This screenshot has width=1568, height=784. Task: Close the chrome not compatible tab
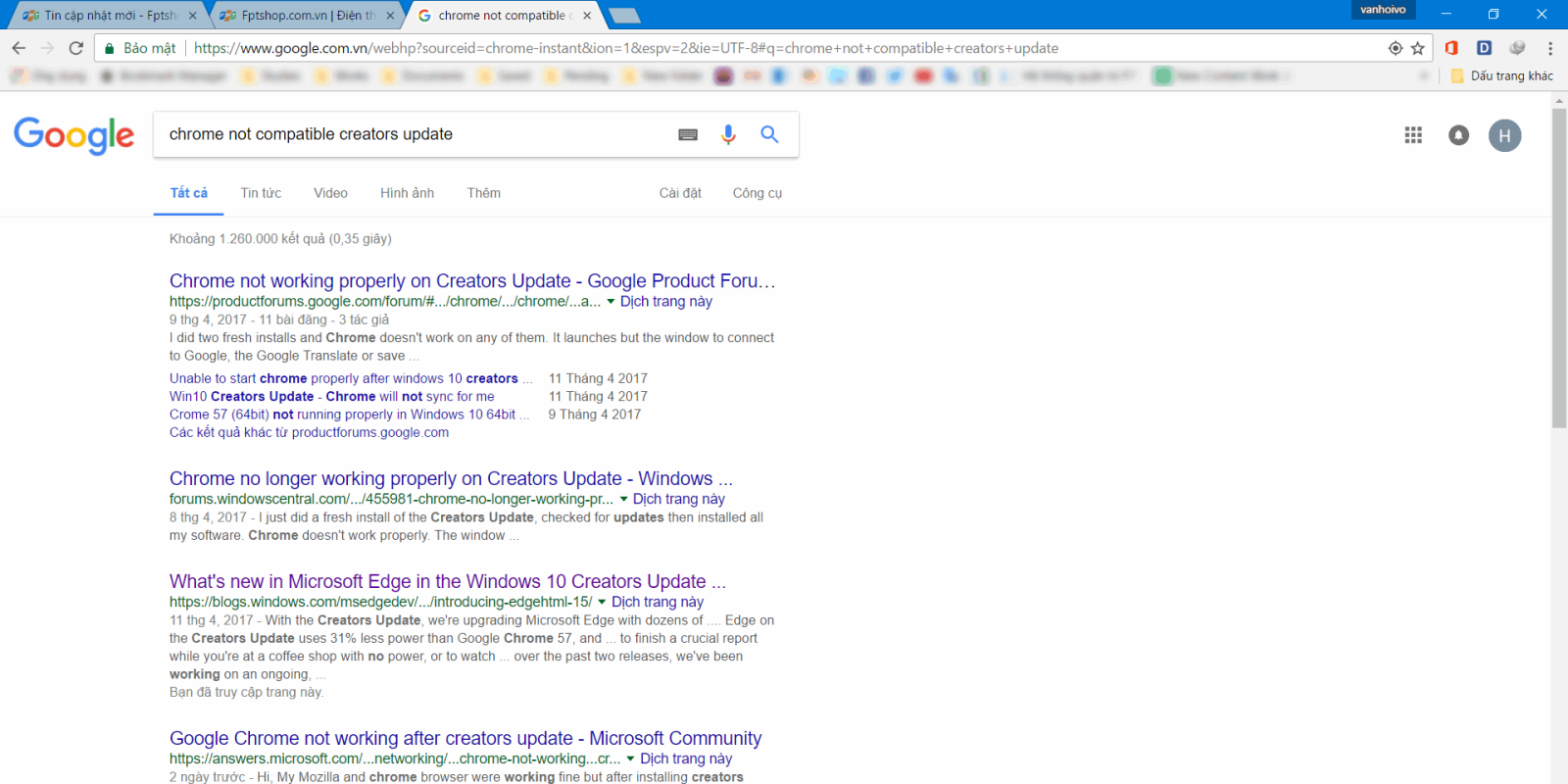pos(587,16)
